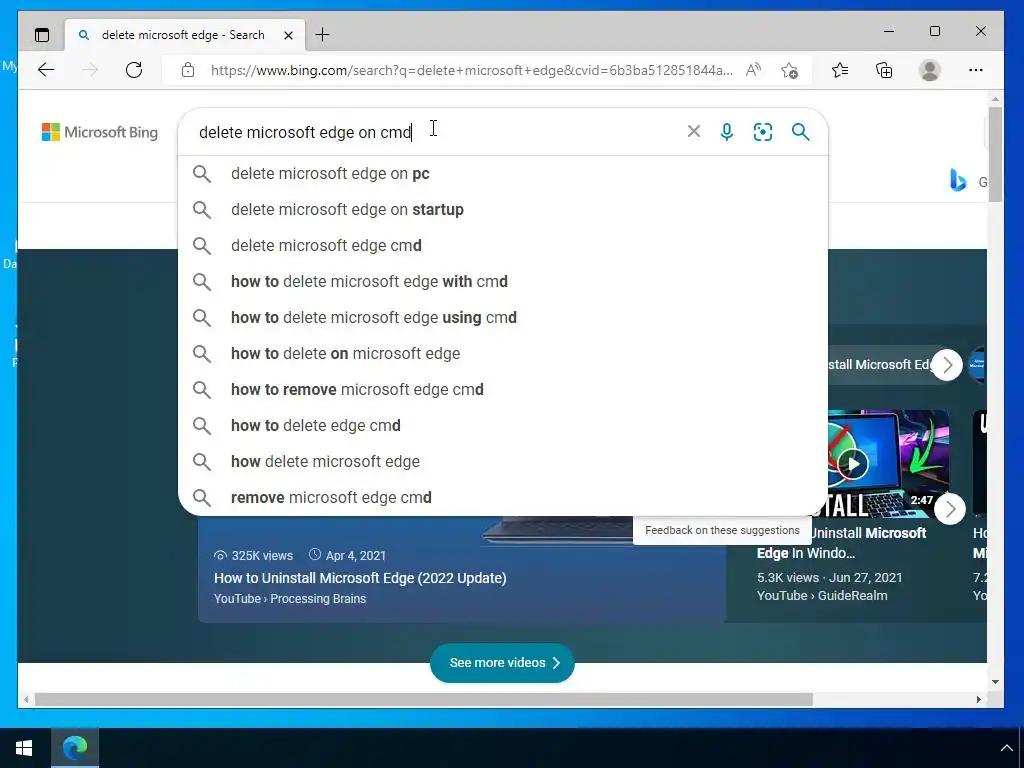Click the Refresh page icon
This screenshot has height=768, width=1024.
(134, 70)
